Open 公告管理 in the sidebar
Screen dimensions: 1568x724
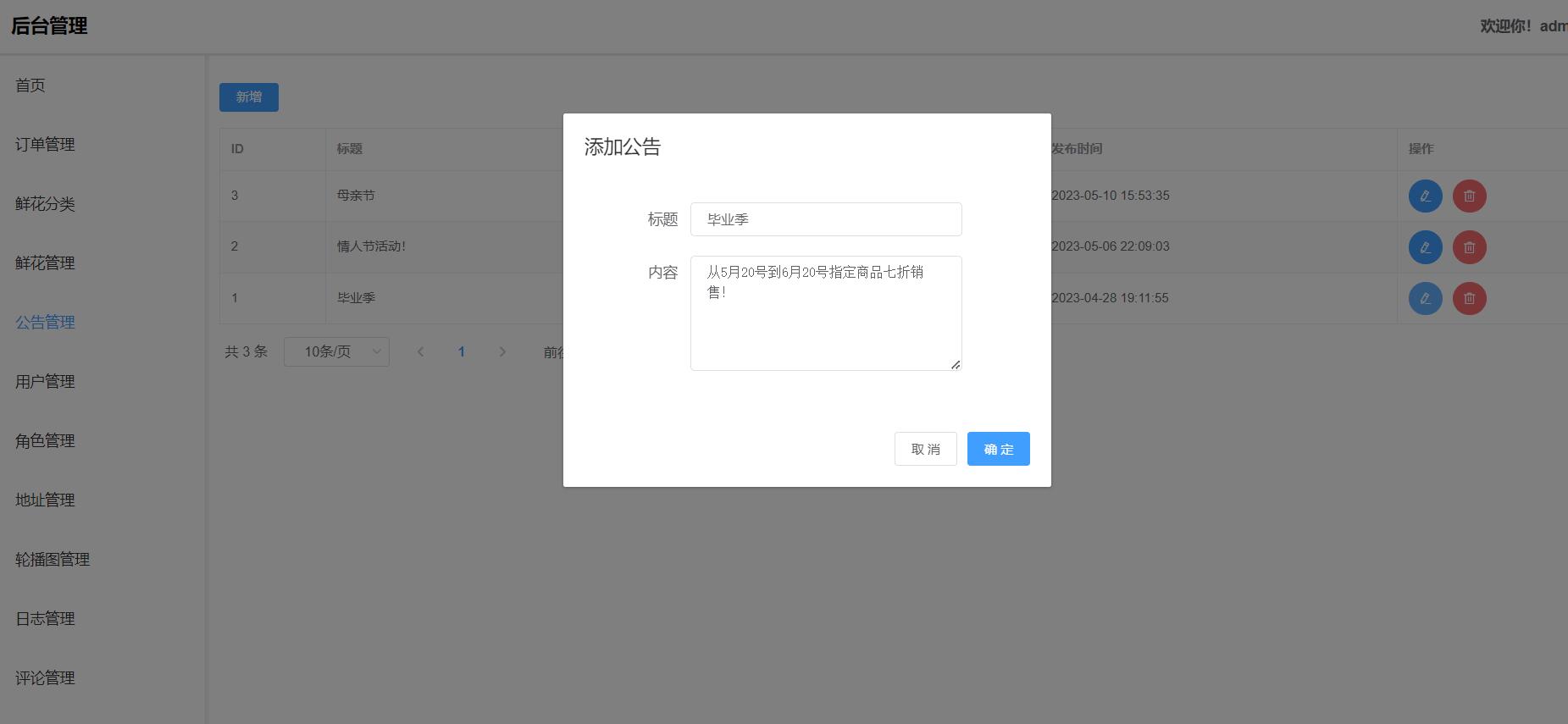point(45,323)
